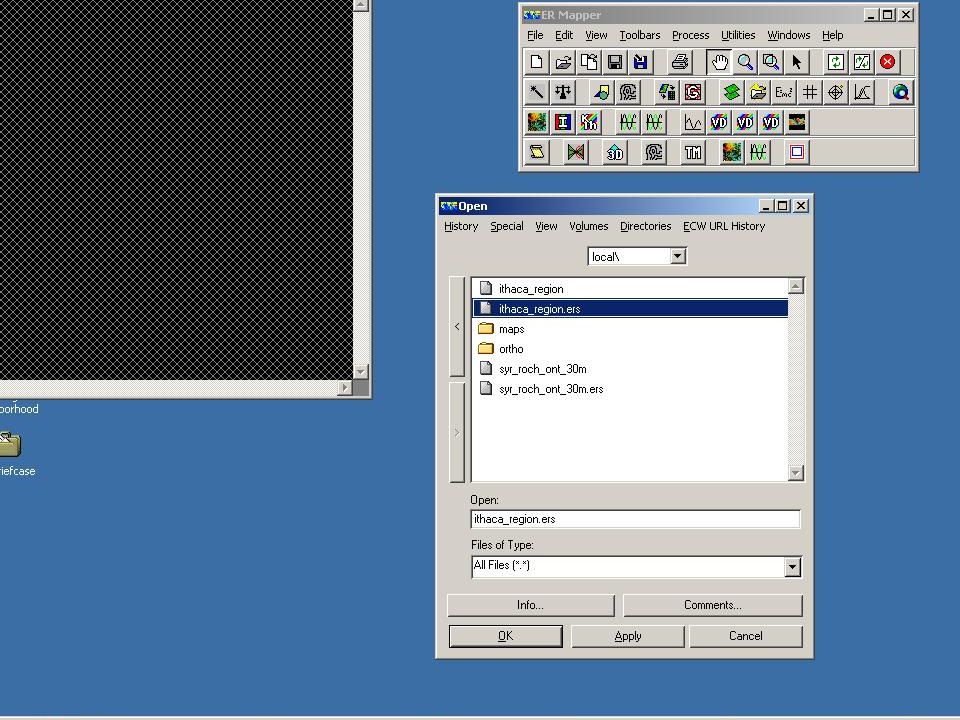Open the Process menu

coord(691,35)
